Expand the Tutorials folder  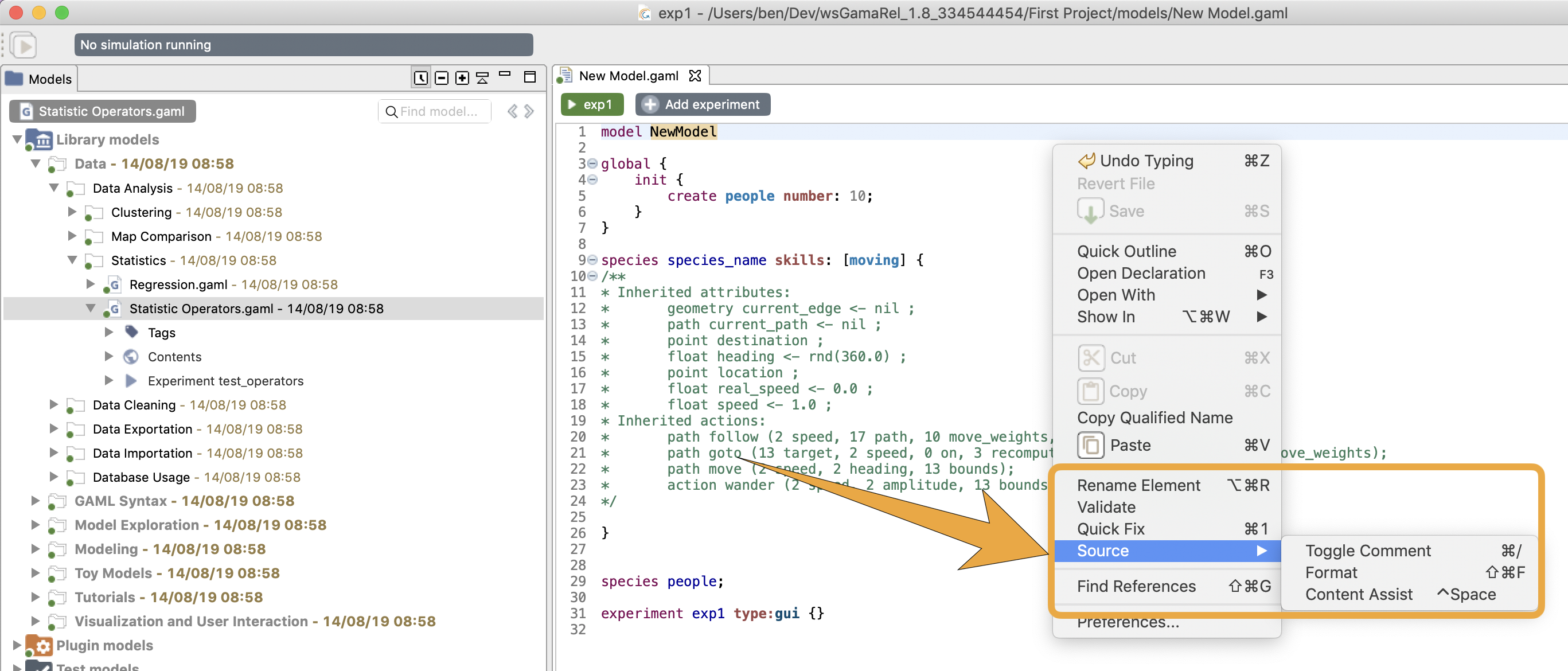point(36,598)
